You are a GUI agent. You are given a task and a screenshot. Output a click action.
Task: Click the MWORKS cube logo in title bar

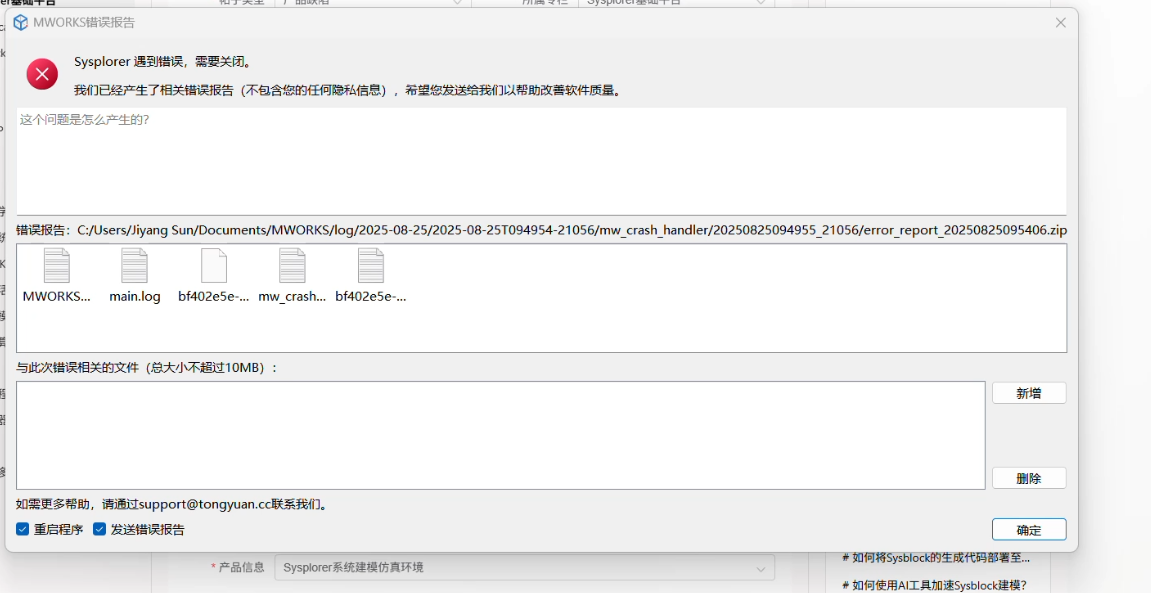pos(21,22)
